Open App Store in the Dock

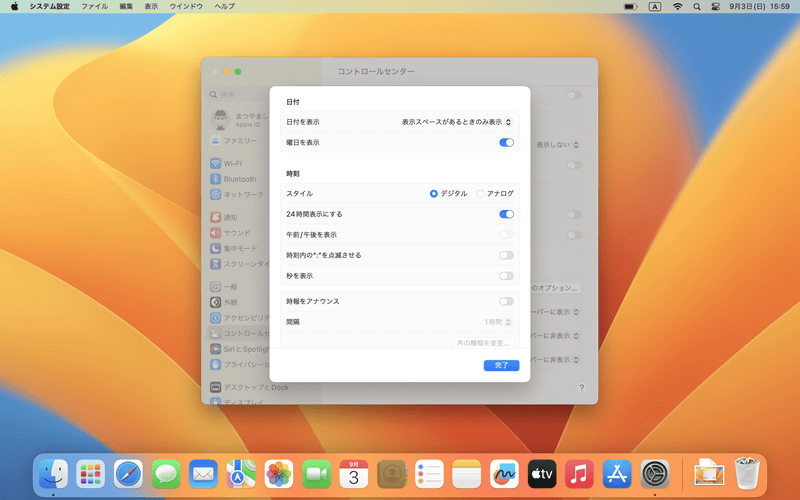tap(617, 474)
